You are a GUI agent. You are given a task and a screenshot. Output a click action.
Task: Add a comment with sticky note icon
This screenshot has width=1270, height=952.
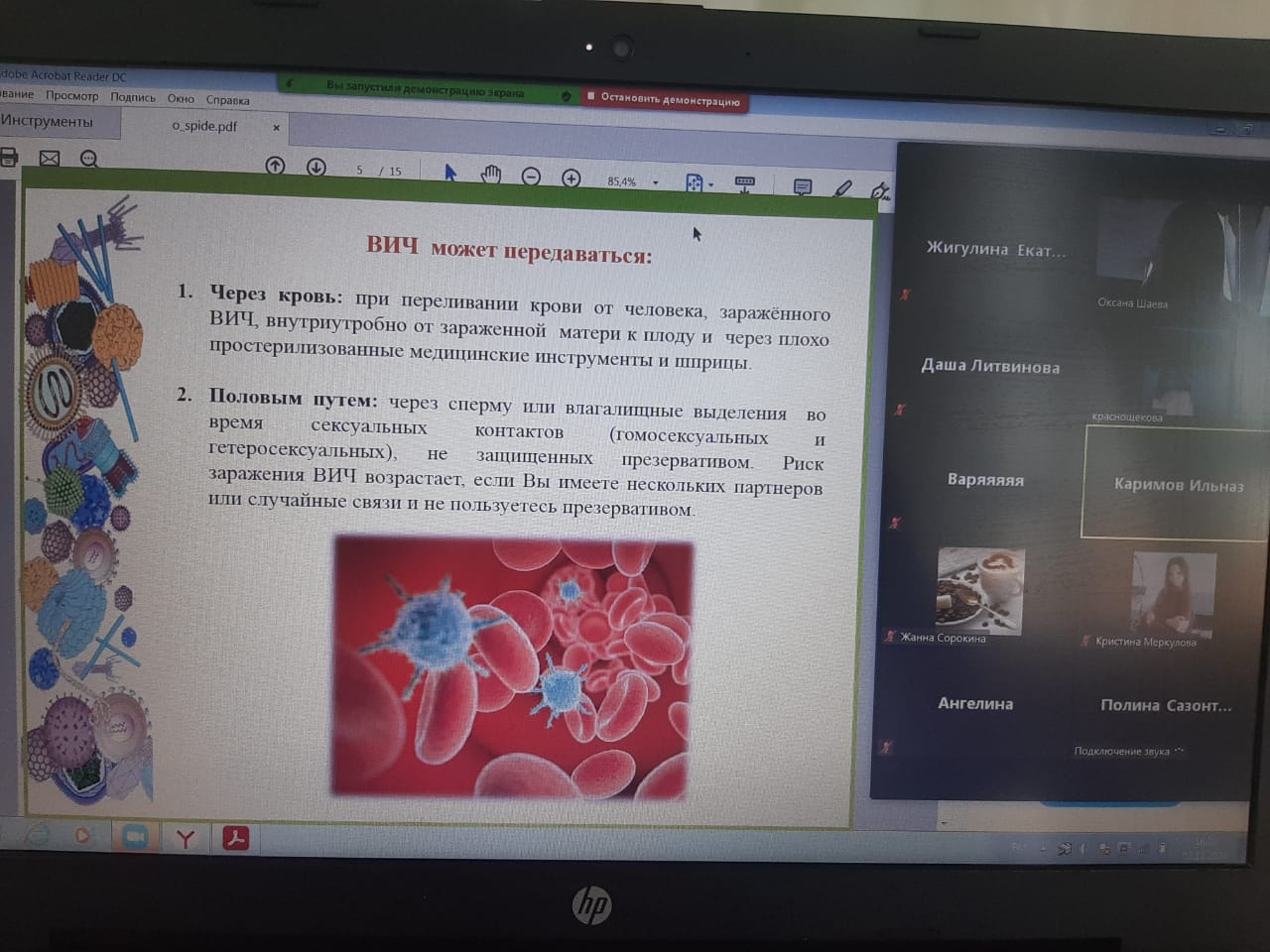coord(803,186)
